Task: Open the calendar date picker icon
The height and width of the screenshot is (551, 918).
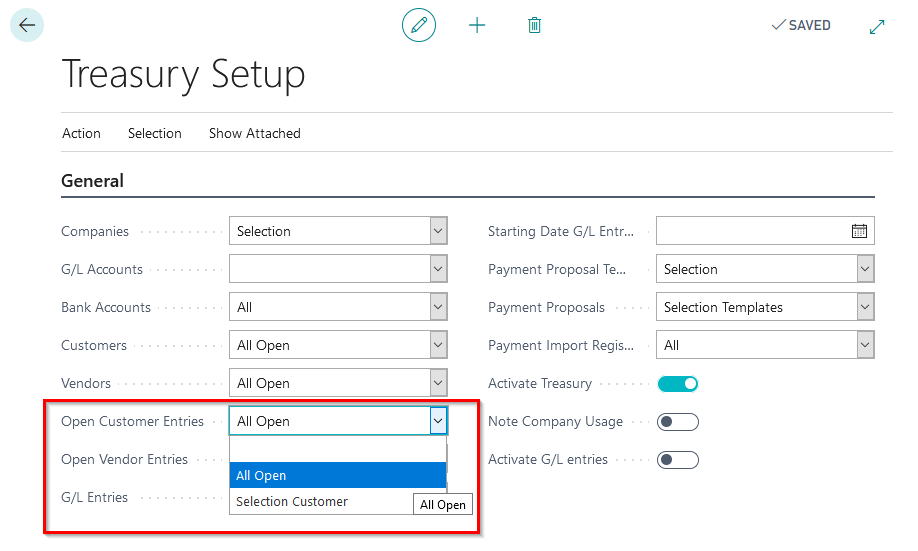Action: [x=859, y=231]
